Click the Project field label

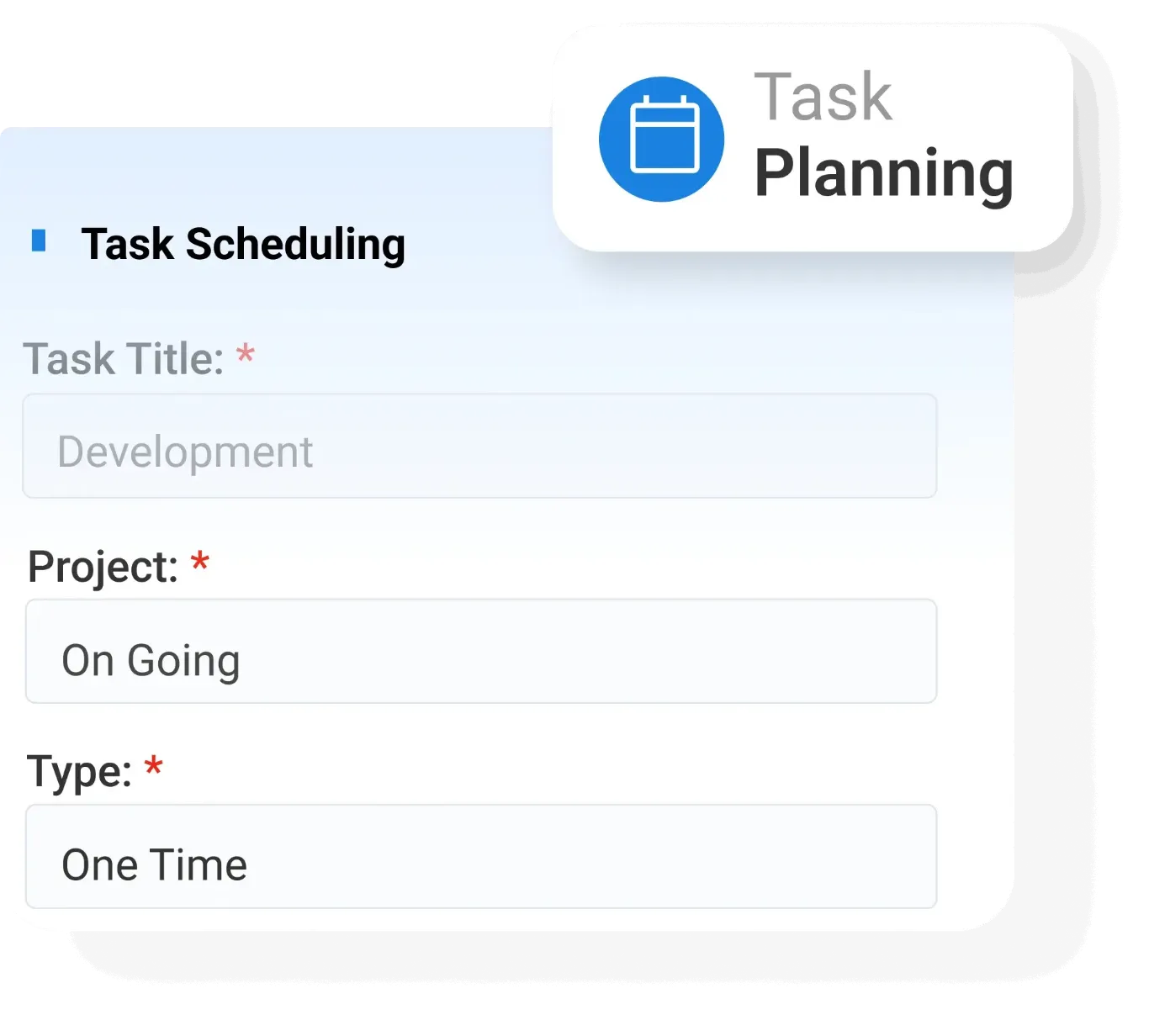click(103, 567)
